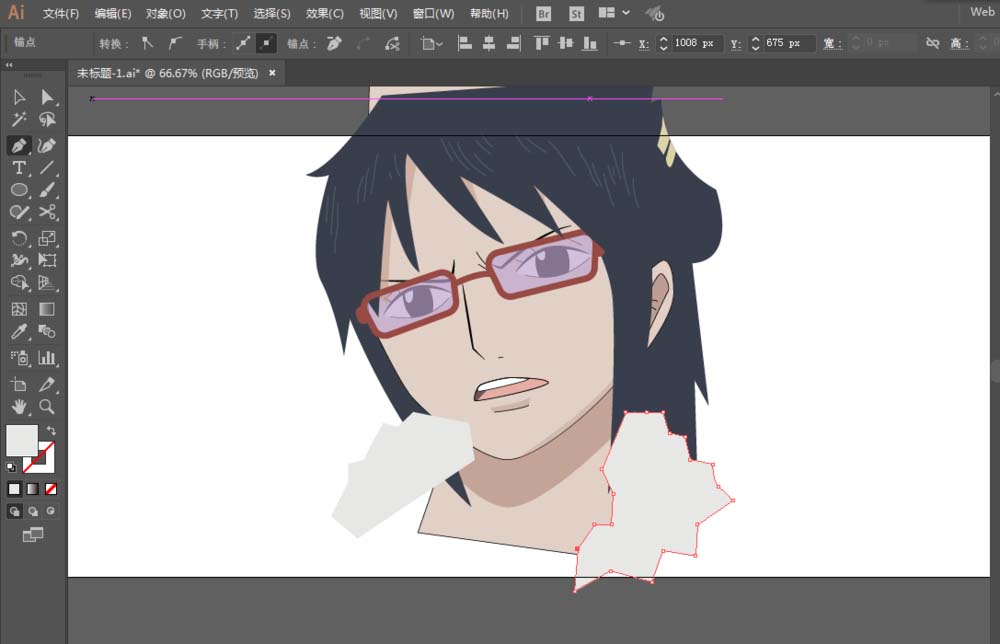Pick the Column Graph tool

click(47, 358)
